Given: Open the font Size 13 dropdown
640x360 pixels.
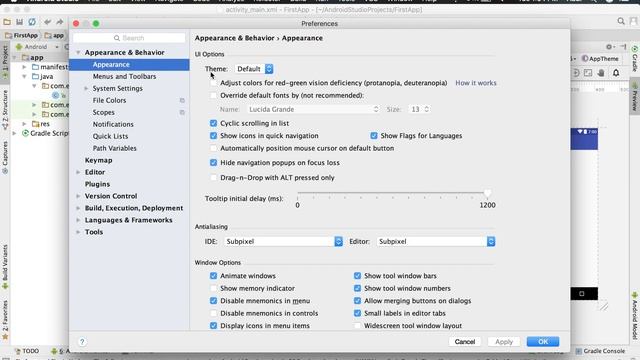Looking at the screenshot, I should coord(420,109).
